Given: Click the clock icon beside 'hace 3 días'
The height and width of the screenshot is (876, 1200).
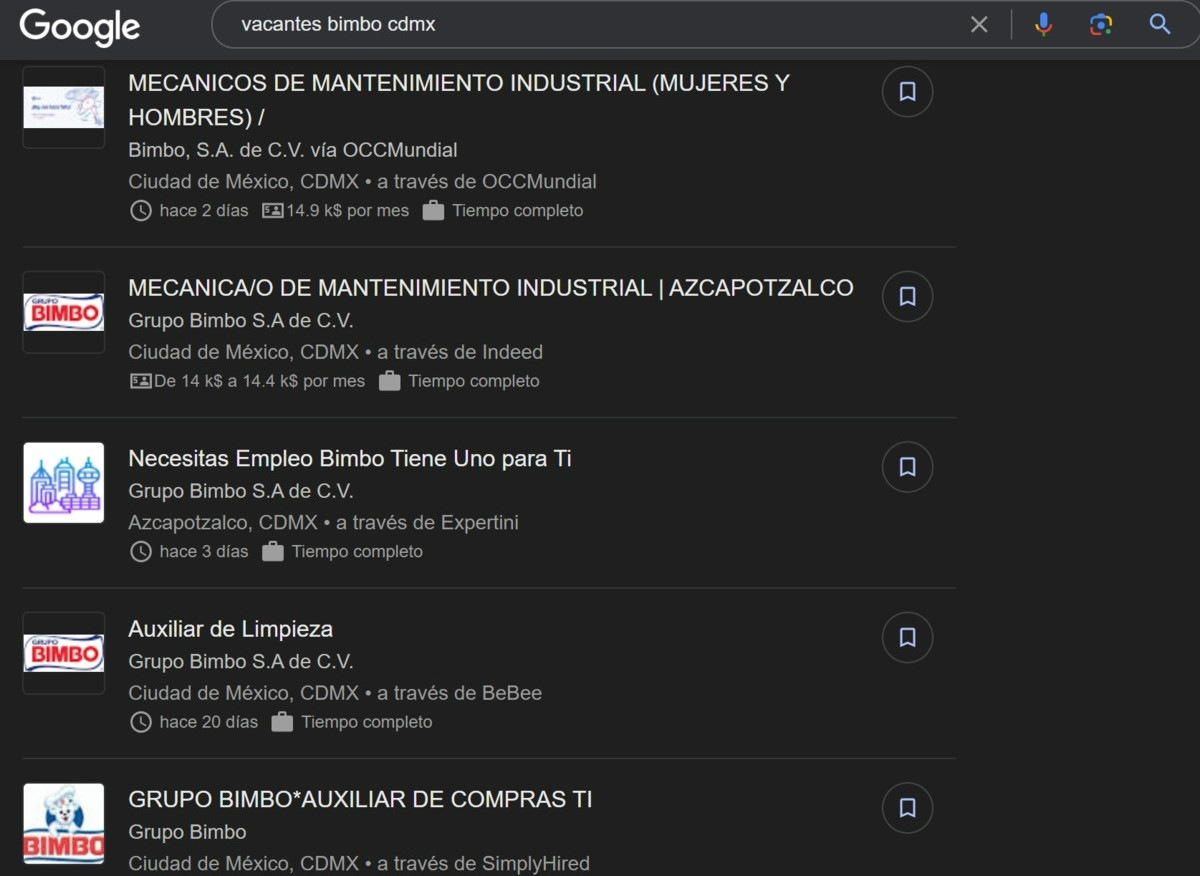Looking at the screenshot, I should click(x=141, y=551).
